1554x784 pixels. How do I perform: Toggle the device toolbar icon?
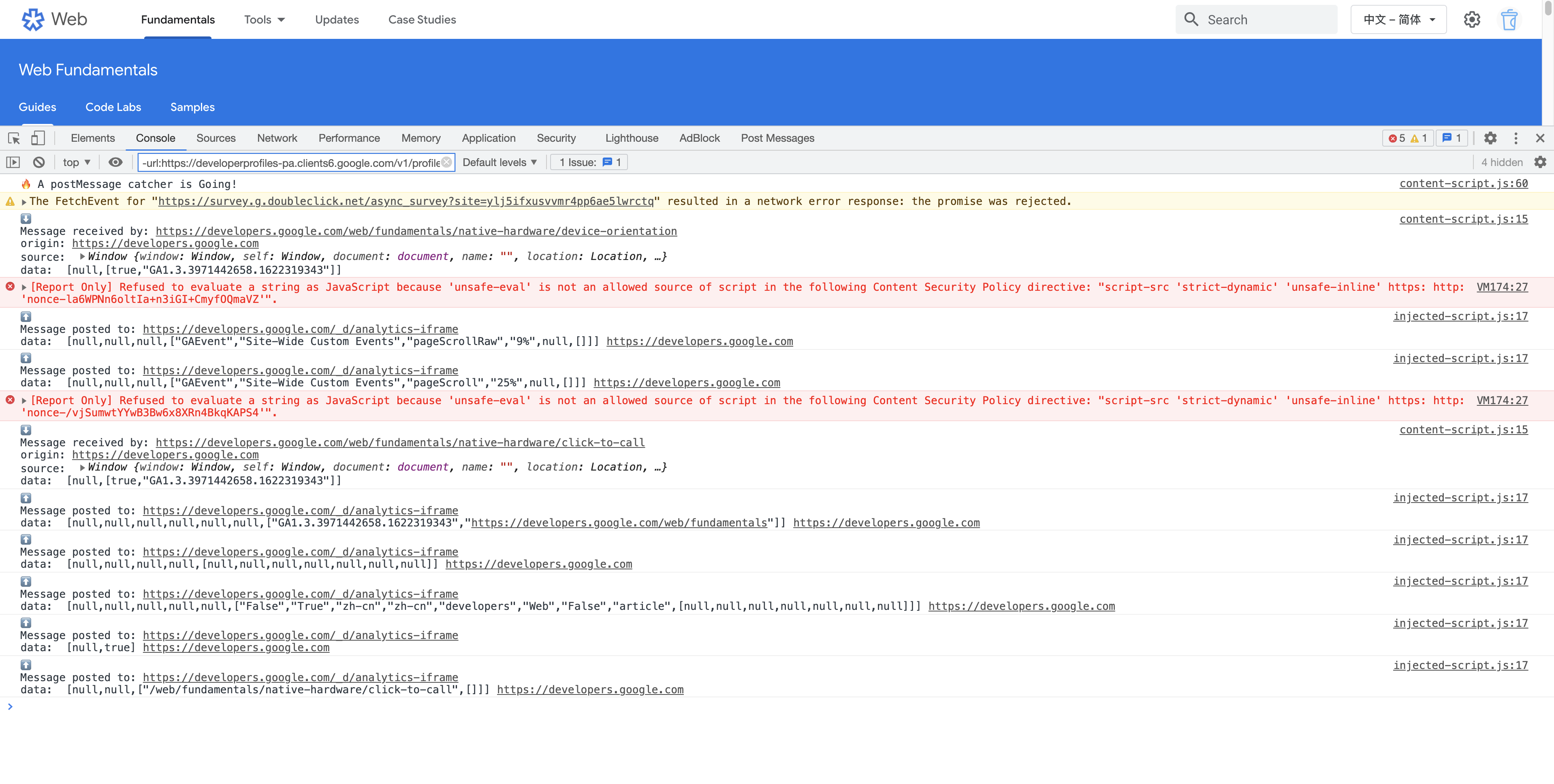(x=37, y=138)
